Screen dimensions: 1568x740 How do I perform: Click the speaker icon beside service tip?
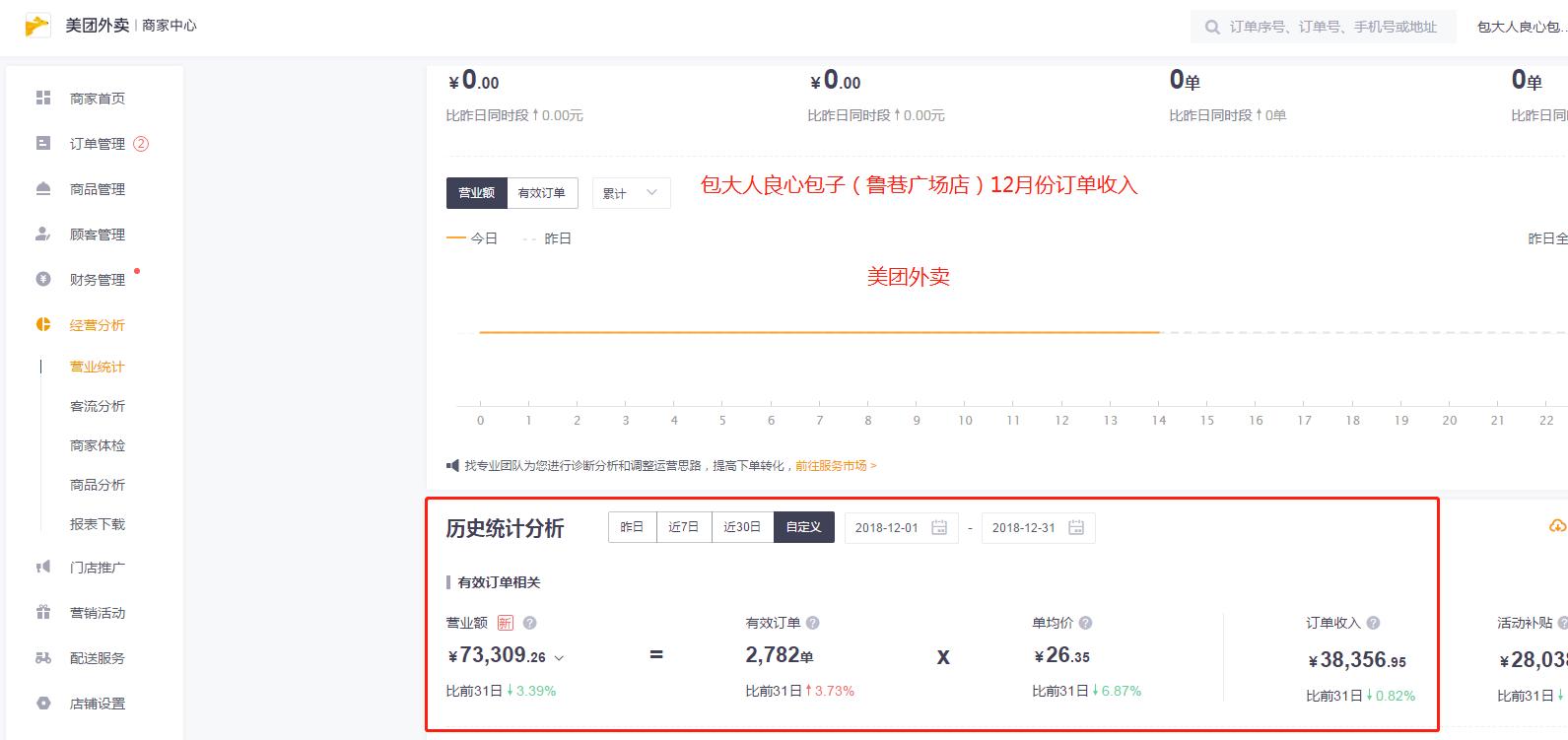tap(452, 465)
